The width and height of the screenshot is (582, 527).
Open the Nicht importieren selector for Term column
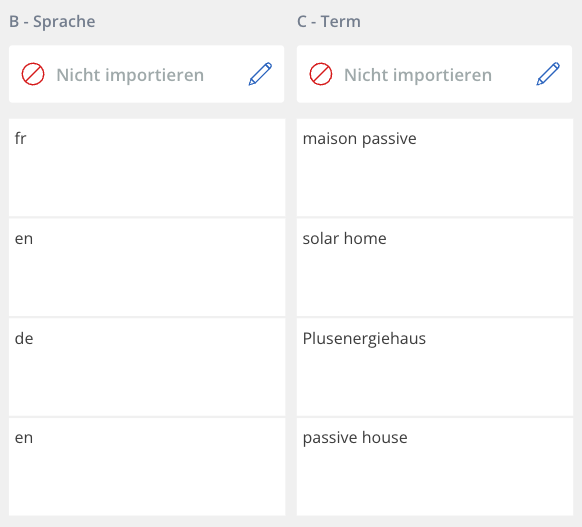434,74
